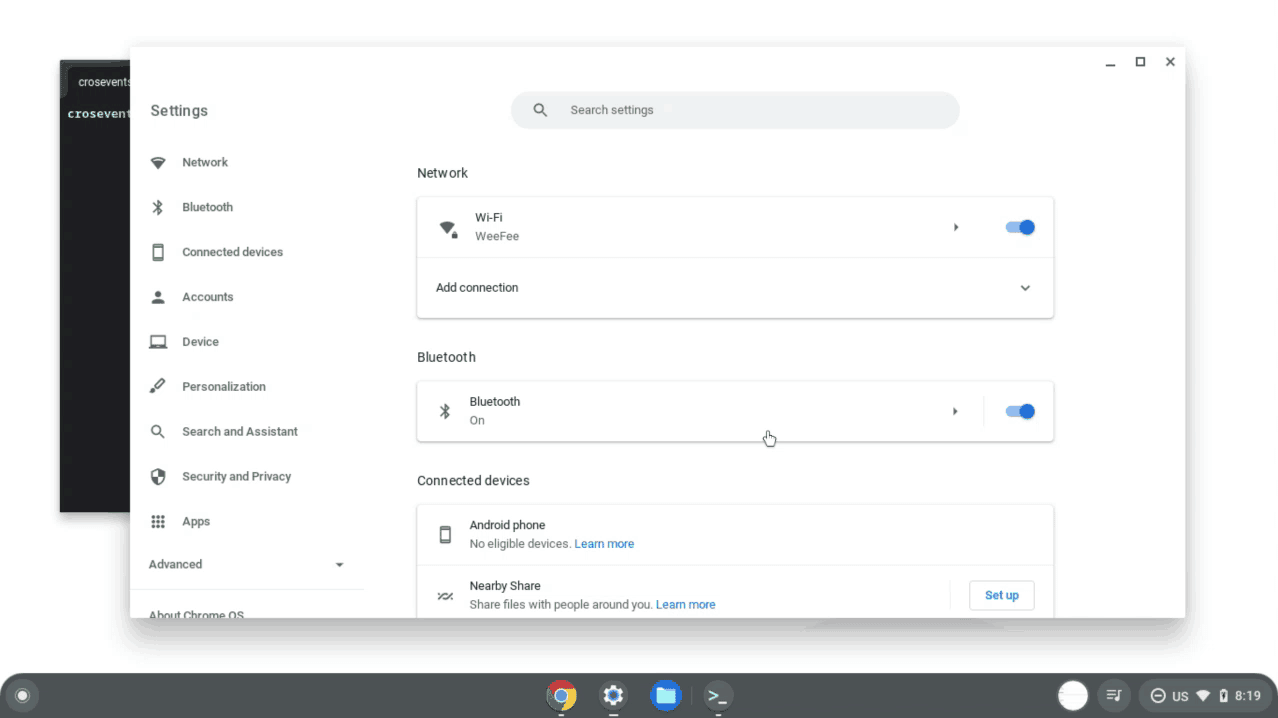Disable the Wi-Fi toggle
Image resolution: width=1278 pixels, height=718 pixels.
pos(1019,227)
